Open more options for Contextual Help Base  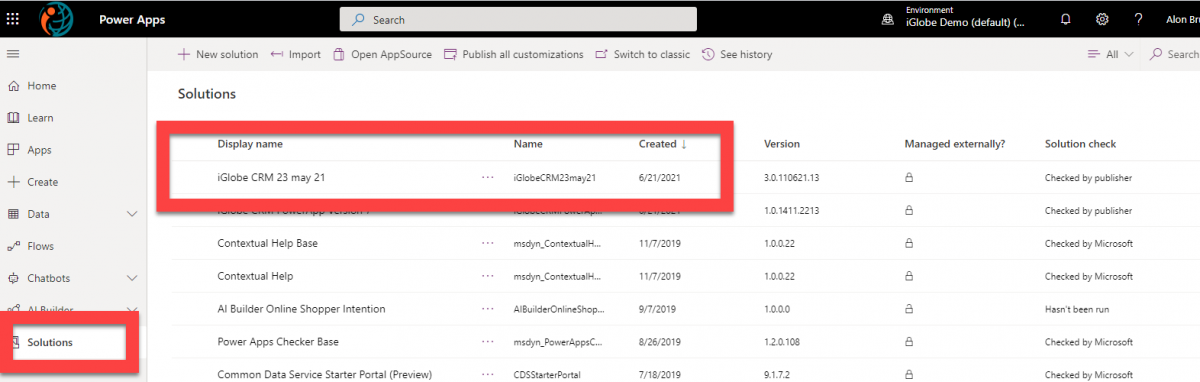point(488,243)
